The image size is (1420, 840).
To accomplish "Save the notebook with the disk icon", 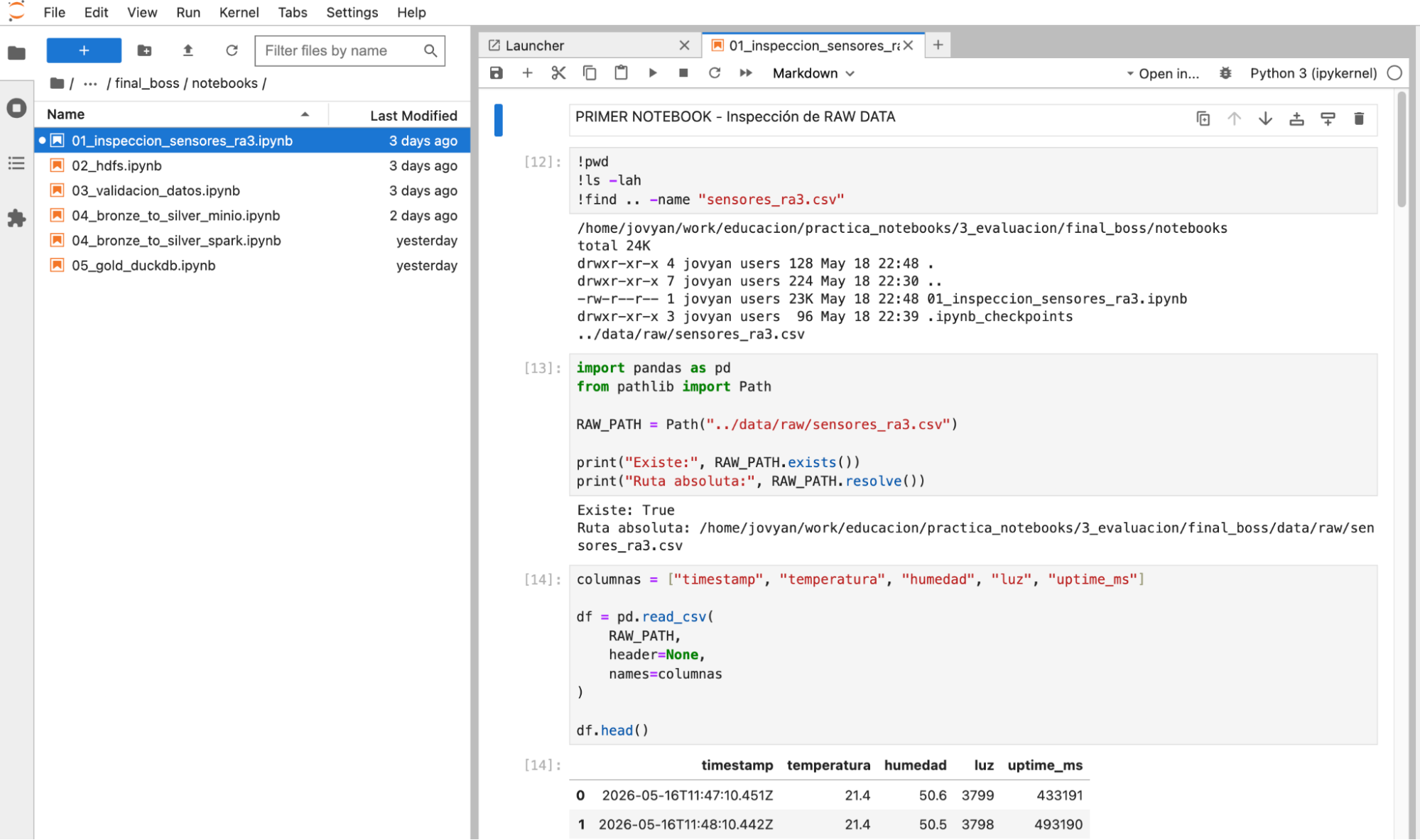I will click(497, 73).
